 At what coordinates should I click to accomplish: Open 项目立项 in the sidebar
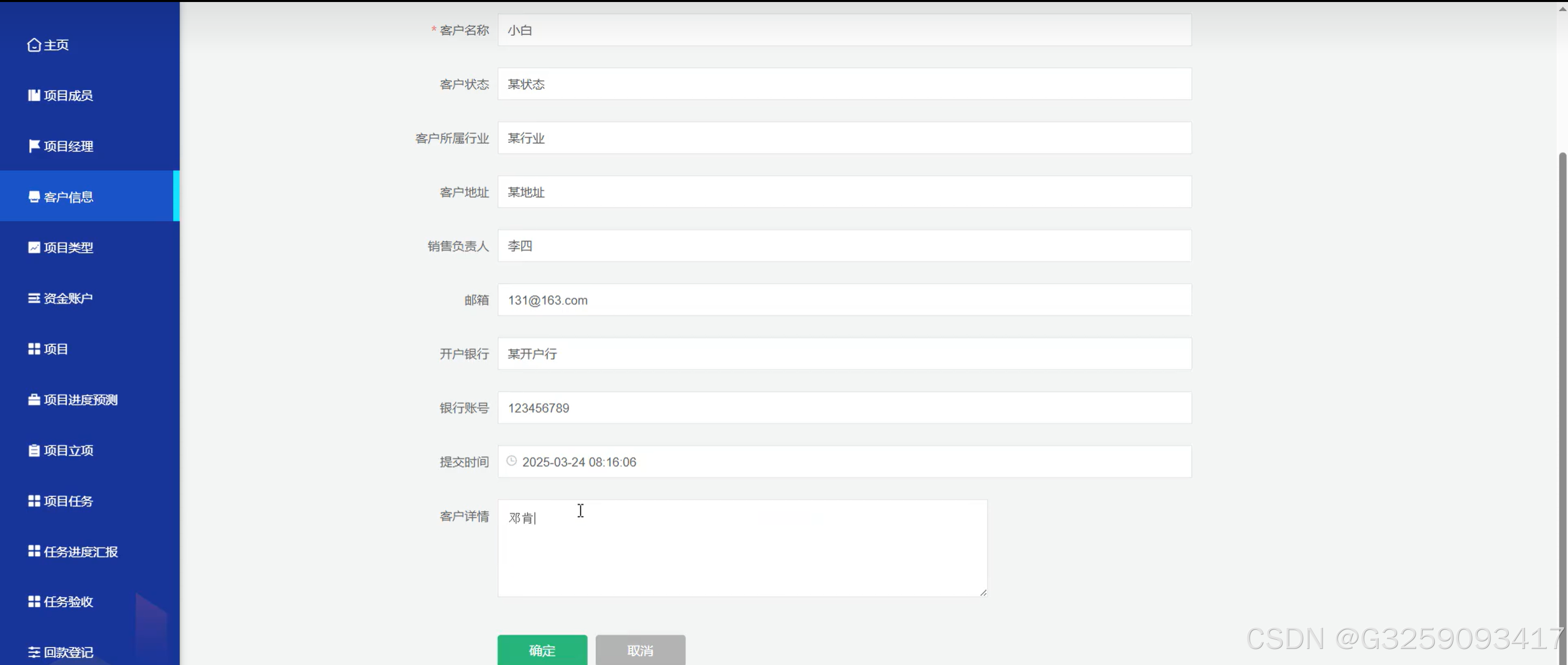[90, 450]
